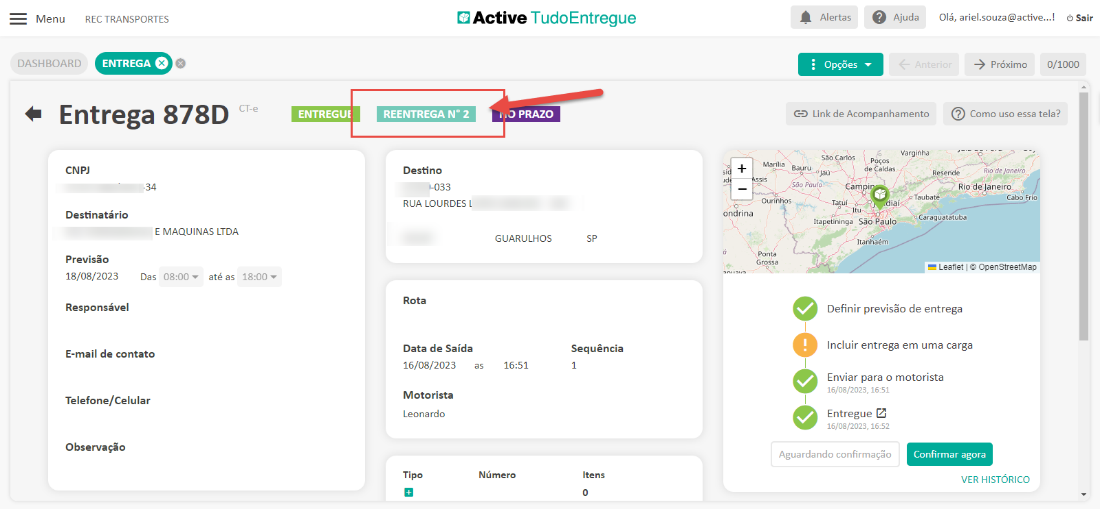Open the external link icon beside Entregue
The height and width of the screenshot is (509, 1100).
[x=882, y=413]
